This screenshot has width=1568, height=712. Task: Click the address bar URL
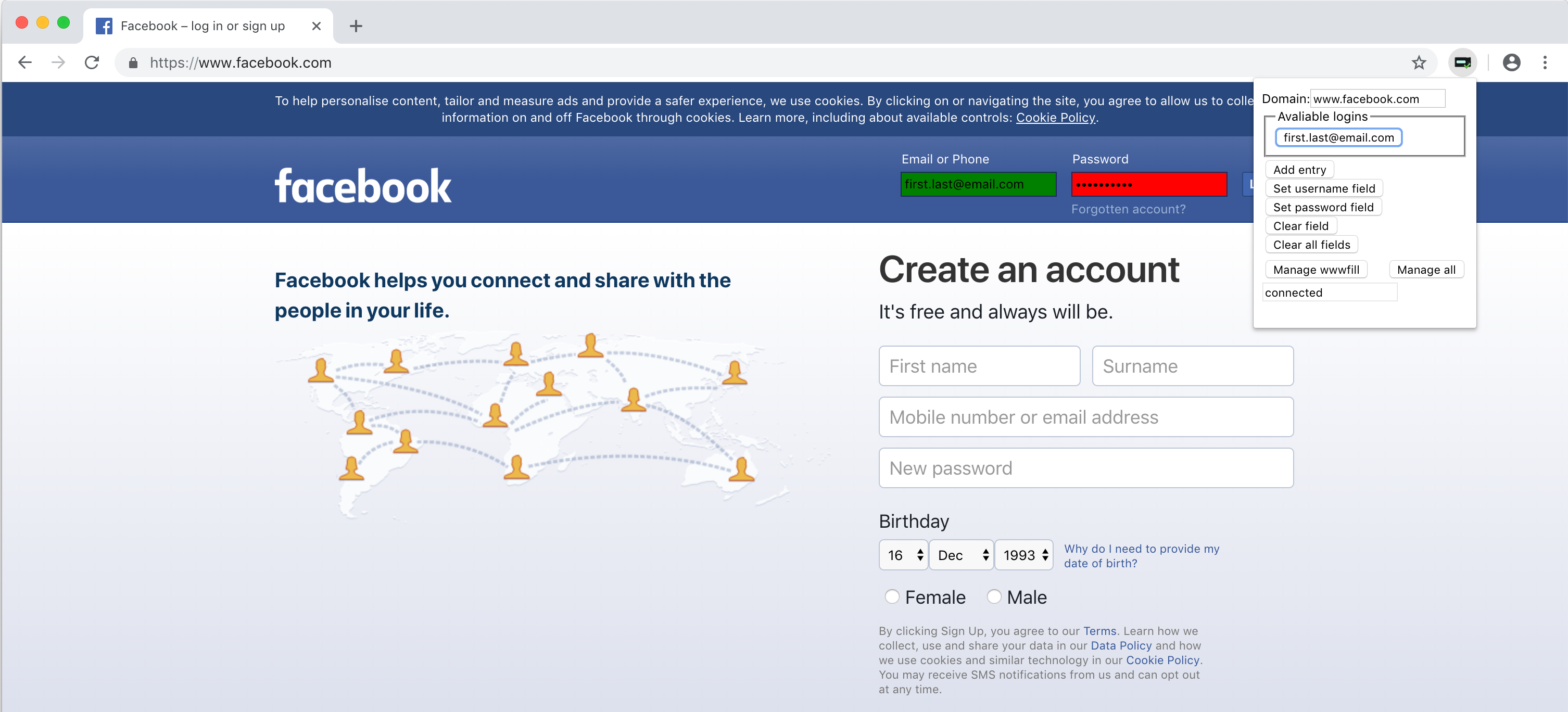(x=241, y=62)
